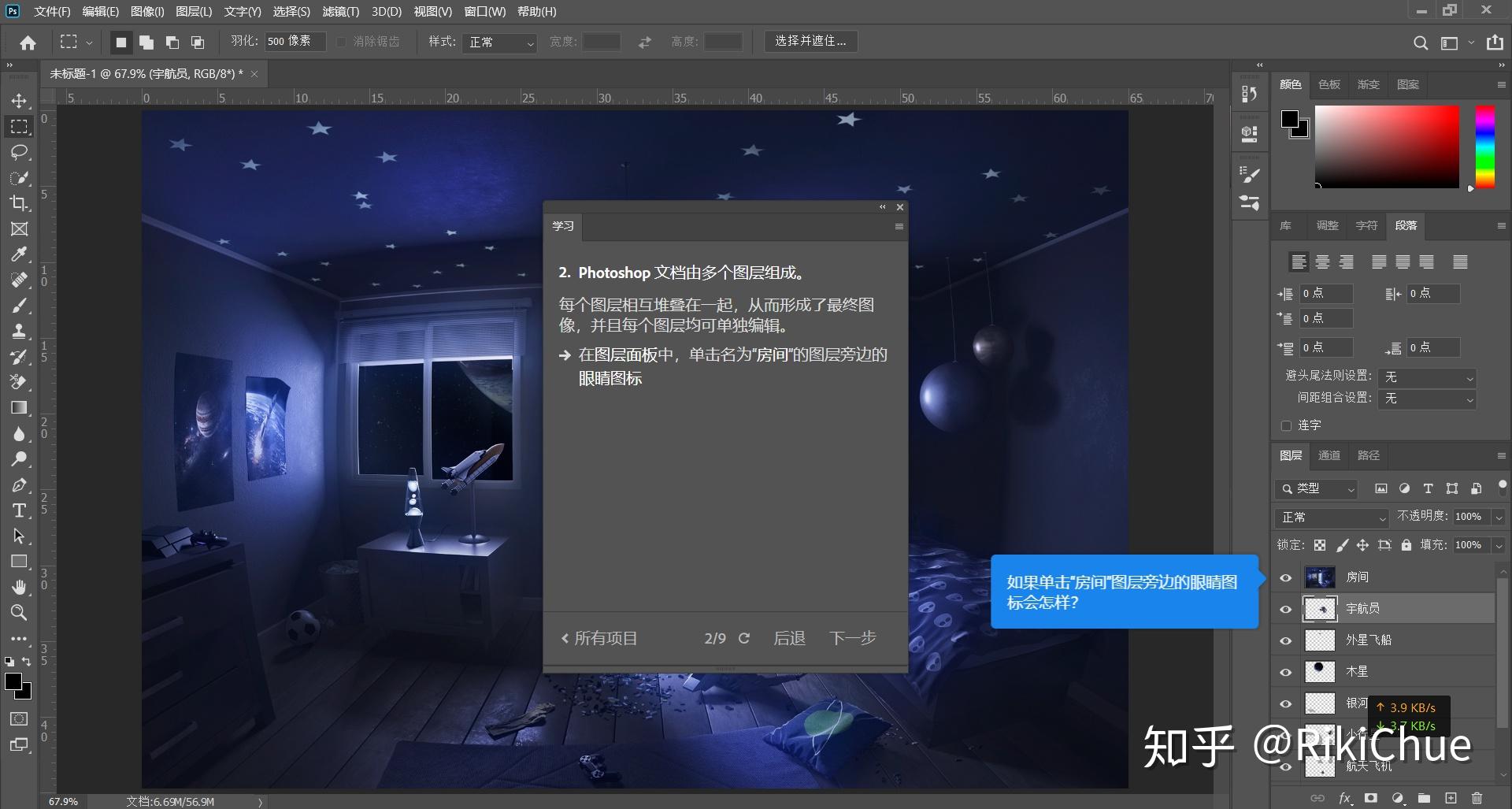Open the layer blend mode dropdown 正常
This screenshot has height=809, width=1512.
1332,518
